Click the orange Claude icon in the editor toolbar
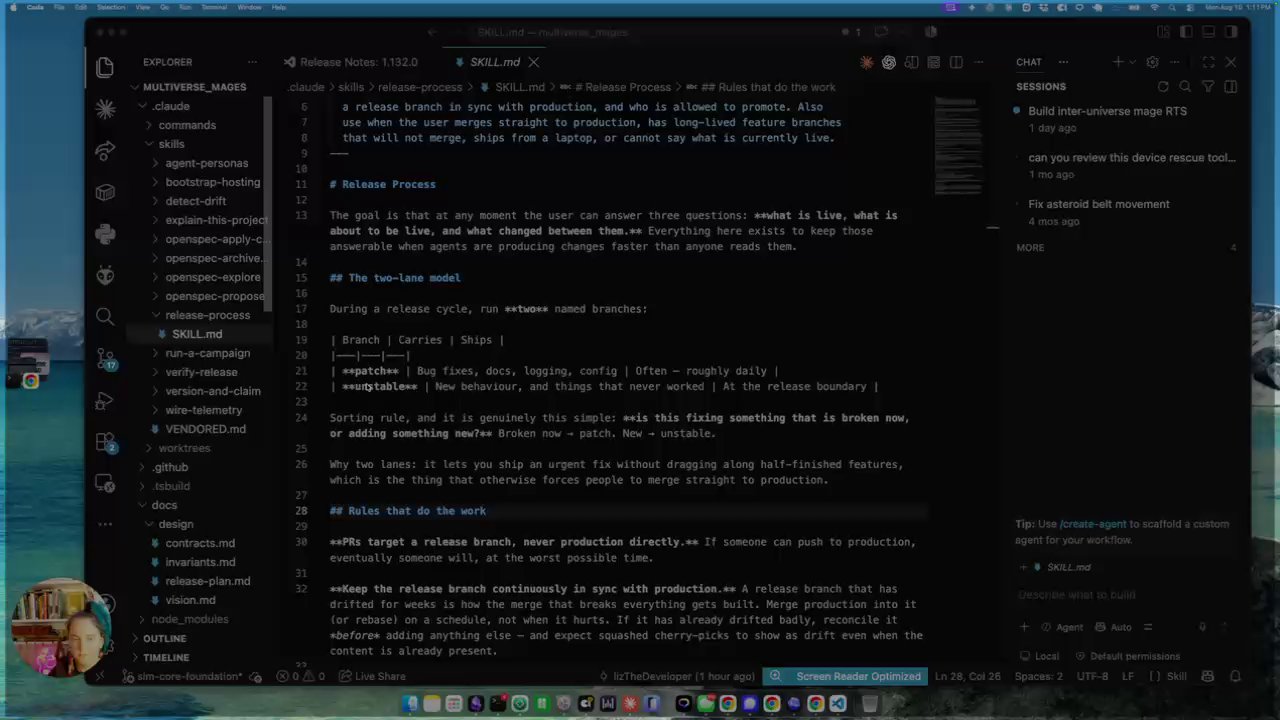This screenshot has height=720, width=1280. (x=866, y=62)
